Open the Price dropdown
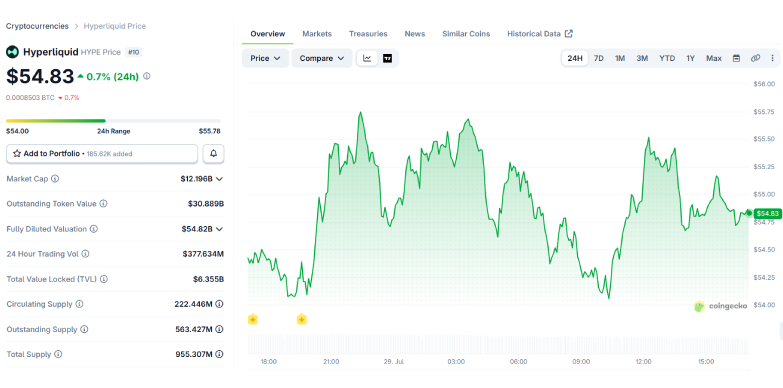The height and width of the screenshot is (388, 783). [x=265, y=58]
